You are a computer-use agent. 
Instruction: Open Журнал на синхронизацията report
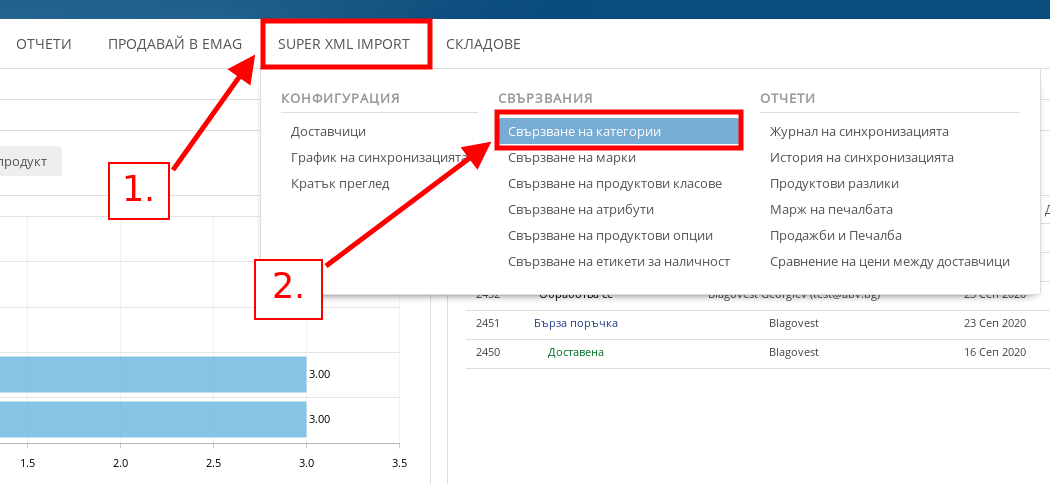pyautogui.click(x=859, y=131)
